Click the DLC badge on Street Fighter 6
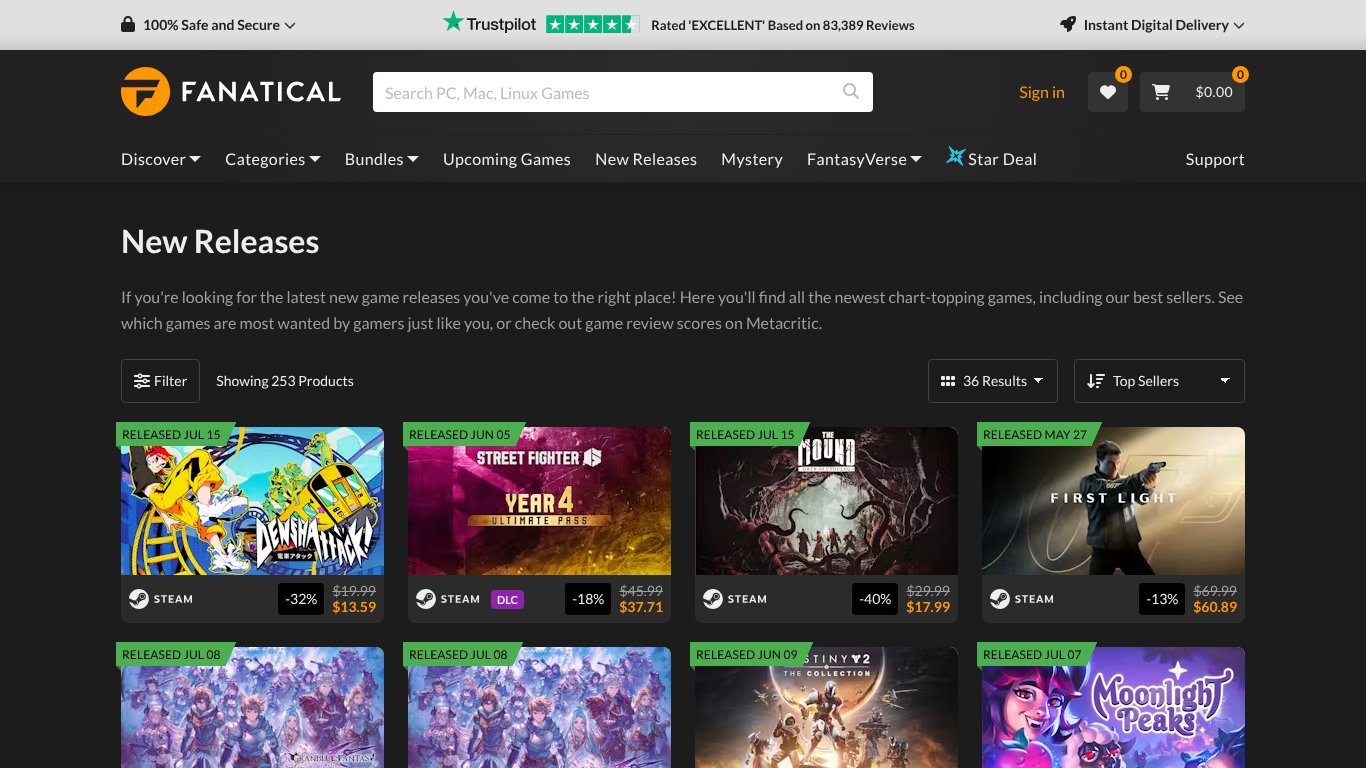 (507, 599)
